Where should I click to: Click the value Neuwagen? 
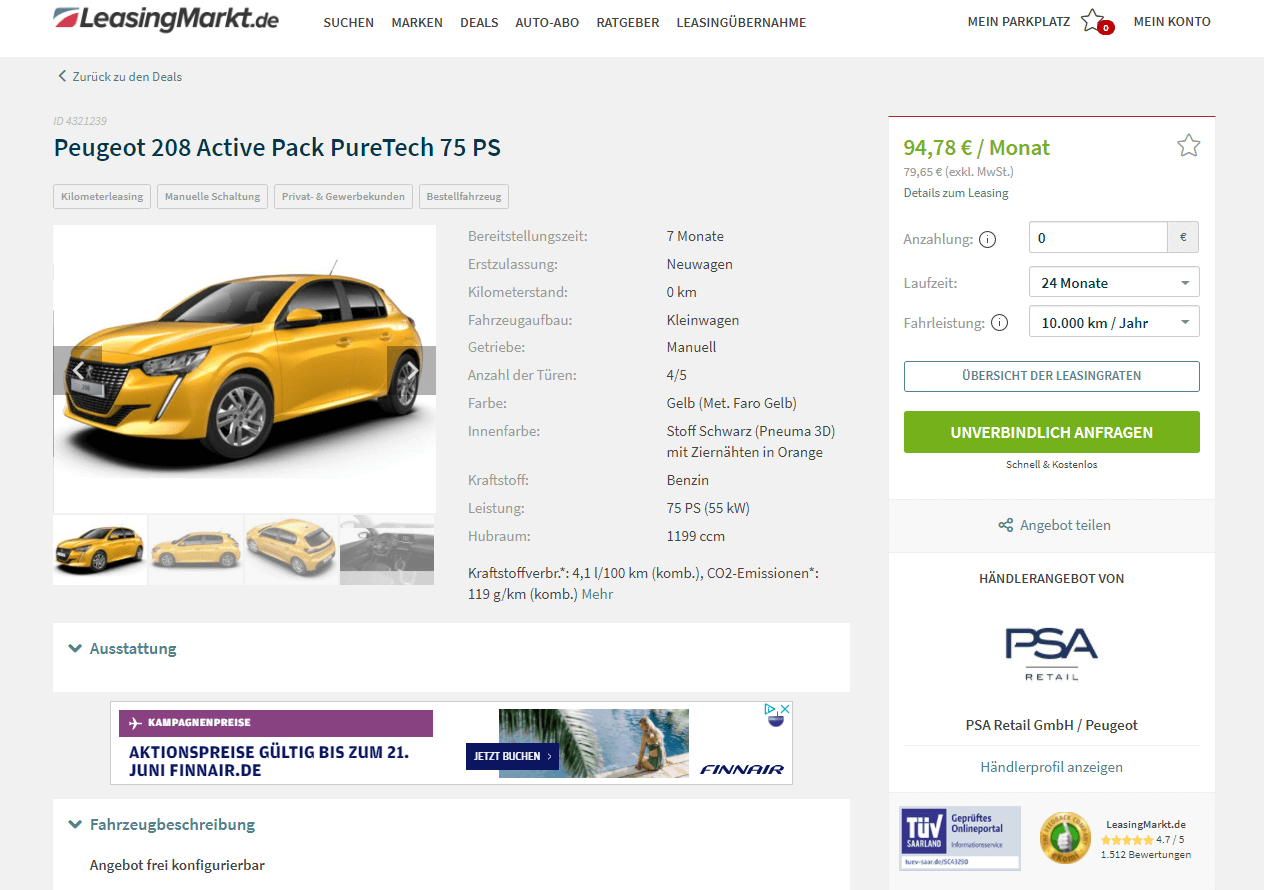pyautogui.click(x=700, y=264)
